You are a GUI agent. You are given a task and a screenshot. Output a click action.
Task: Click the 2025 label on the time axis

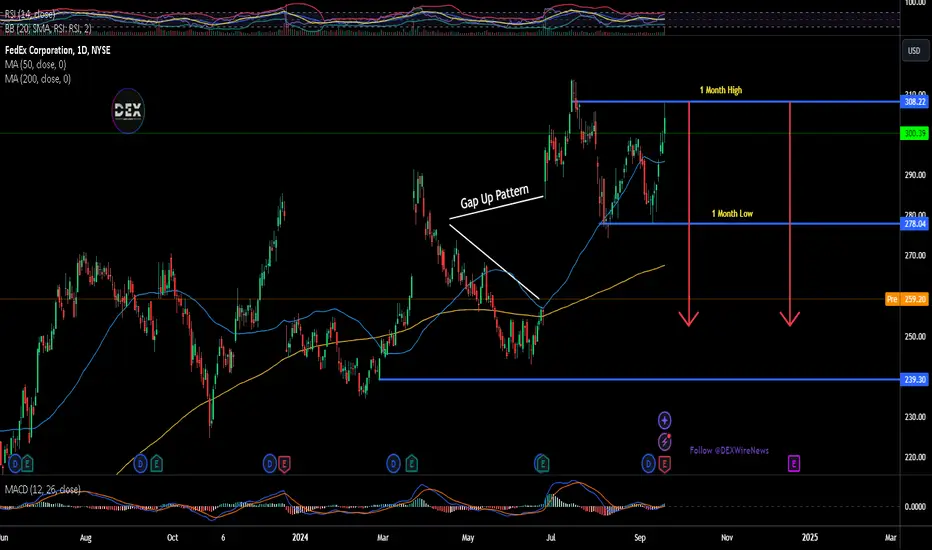[810, 538]
